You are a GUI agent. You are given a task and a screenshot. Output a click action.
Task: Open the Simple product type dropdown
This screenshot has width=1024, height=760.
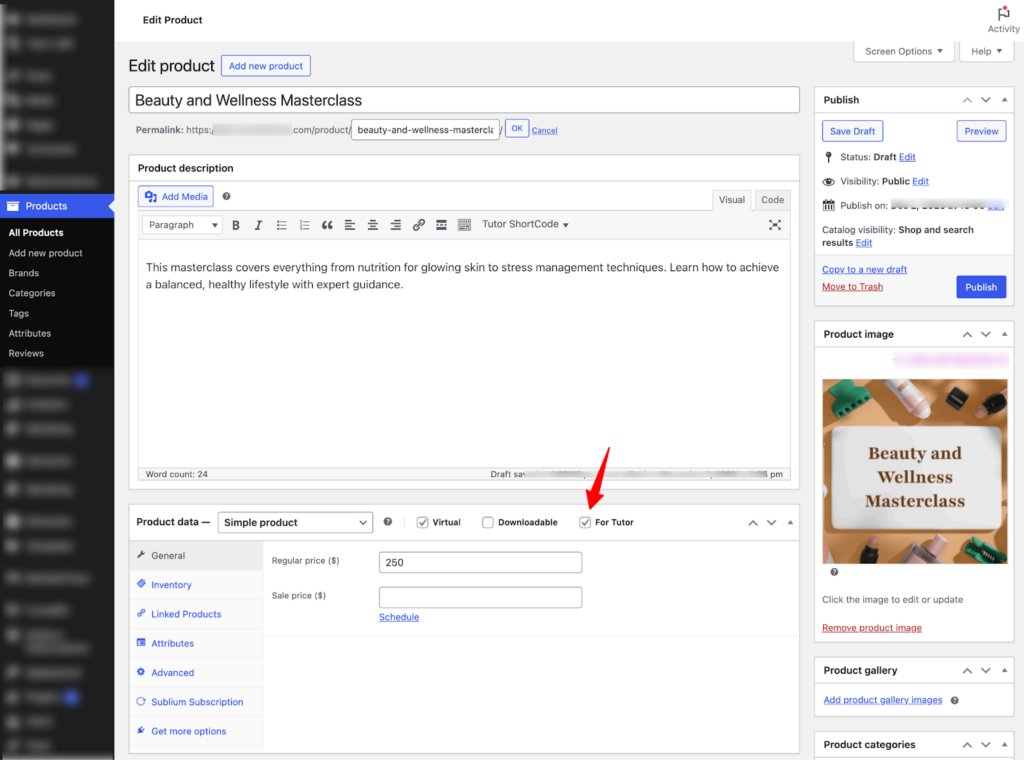295,522
